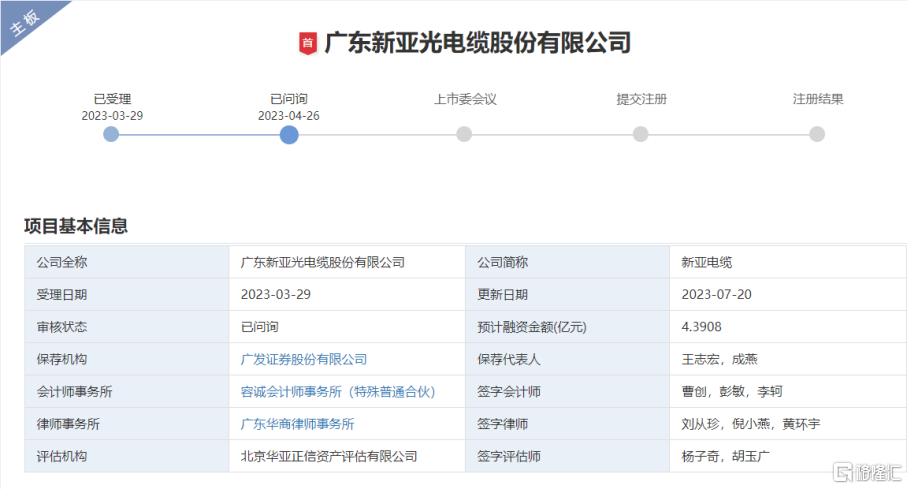The width and height of the screenshot is (908, 489).
Task: Click the 2023-04-26 date under 已问询
Action: tap(288, 116)
